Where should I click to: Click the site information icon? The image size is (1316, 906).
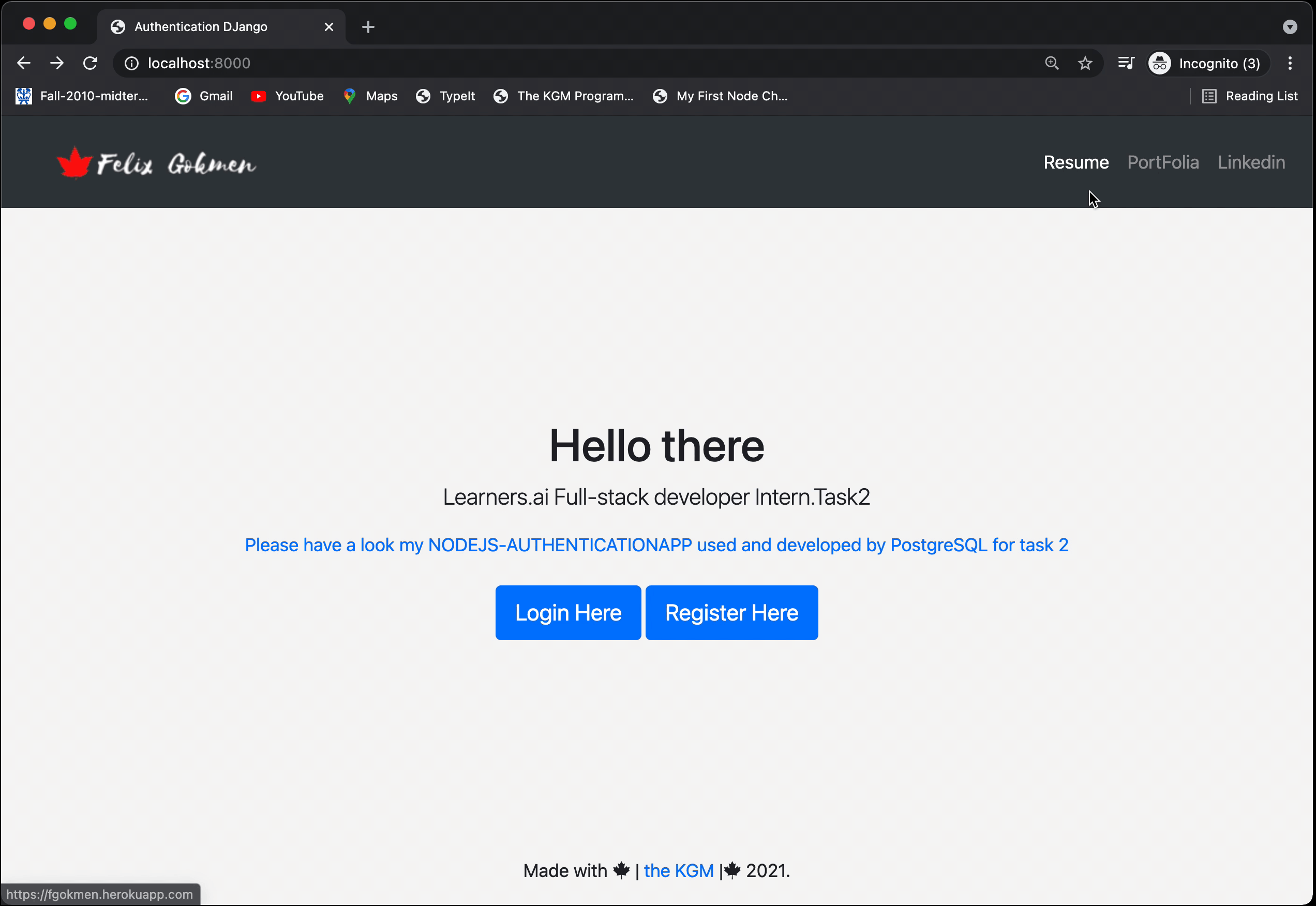[x=132, y=63]
